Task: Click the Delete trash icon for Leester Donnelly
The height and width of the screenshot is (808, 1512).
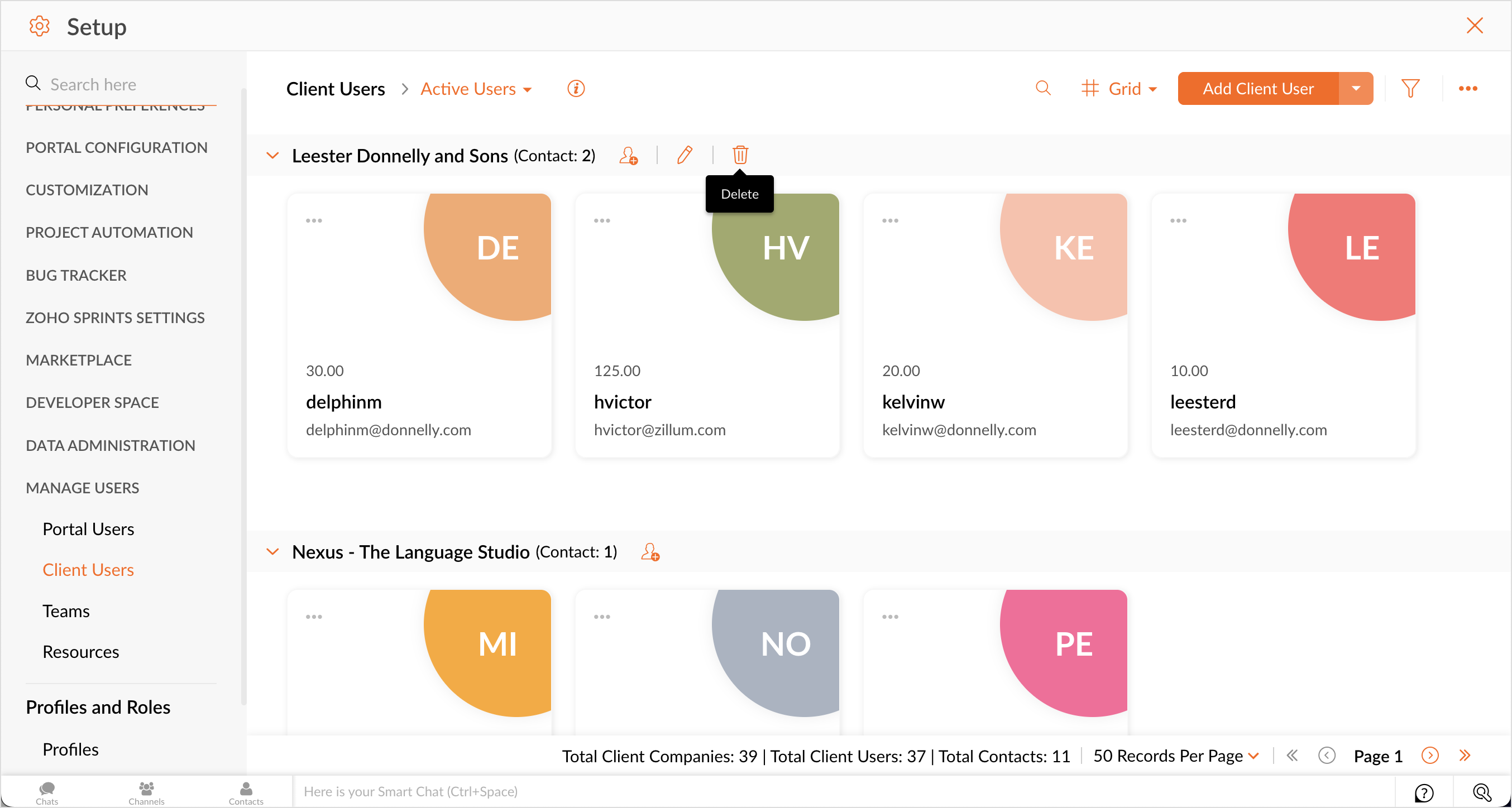Action: coord(740,155)
